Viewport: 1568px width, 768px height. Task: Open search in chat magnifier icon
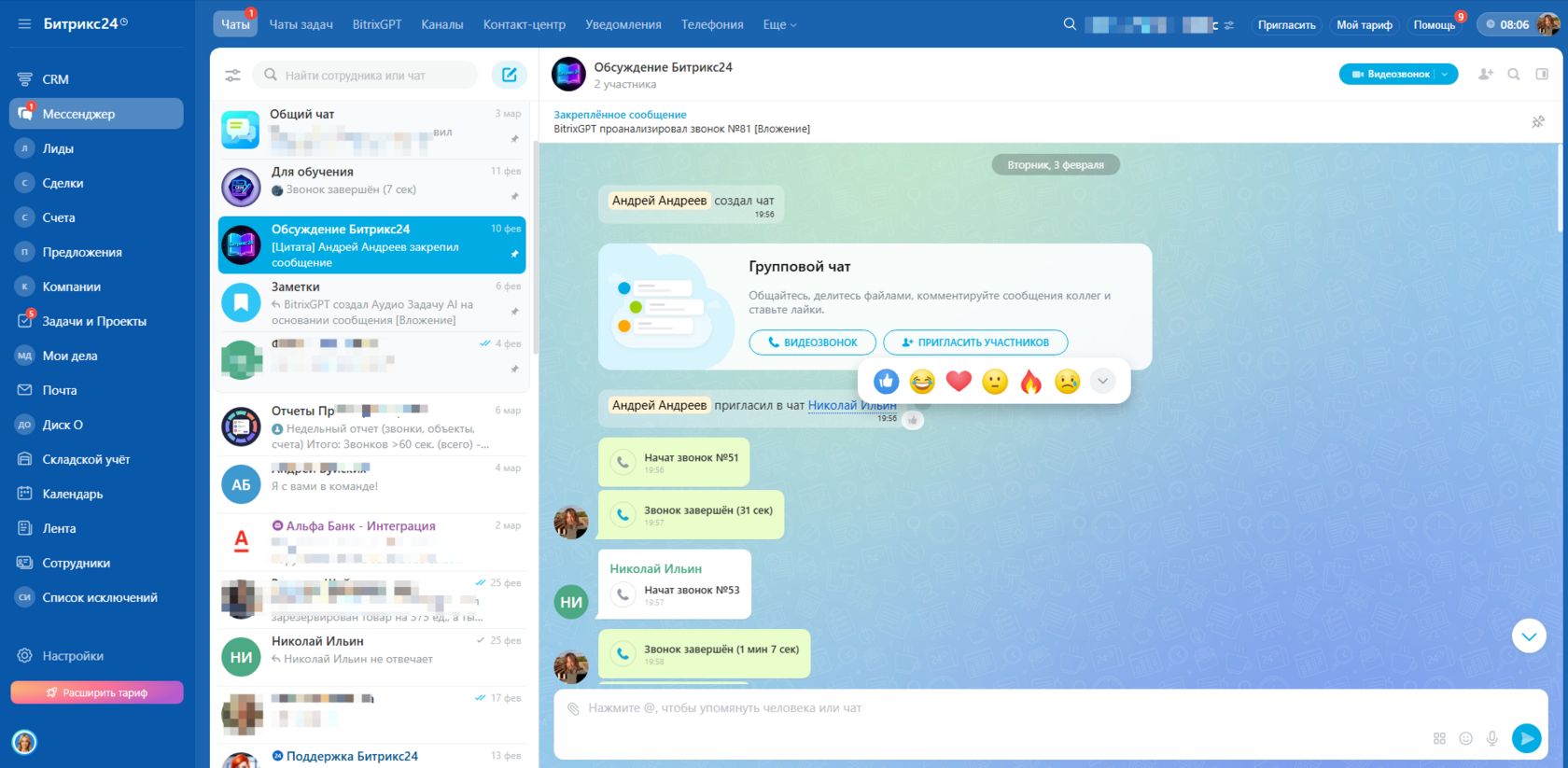coord(1514,74)
